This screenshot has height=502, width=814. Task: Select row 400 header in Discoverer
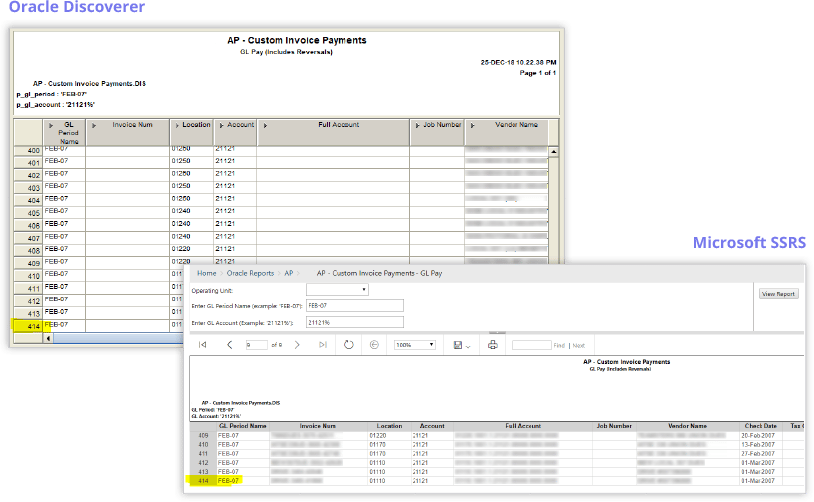pos(28,151)
